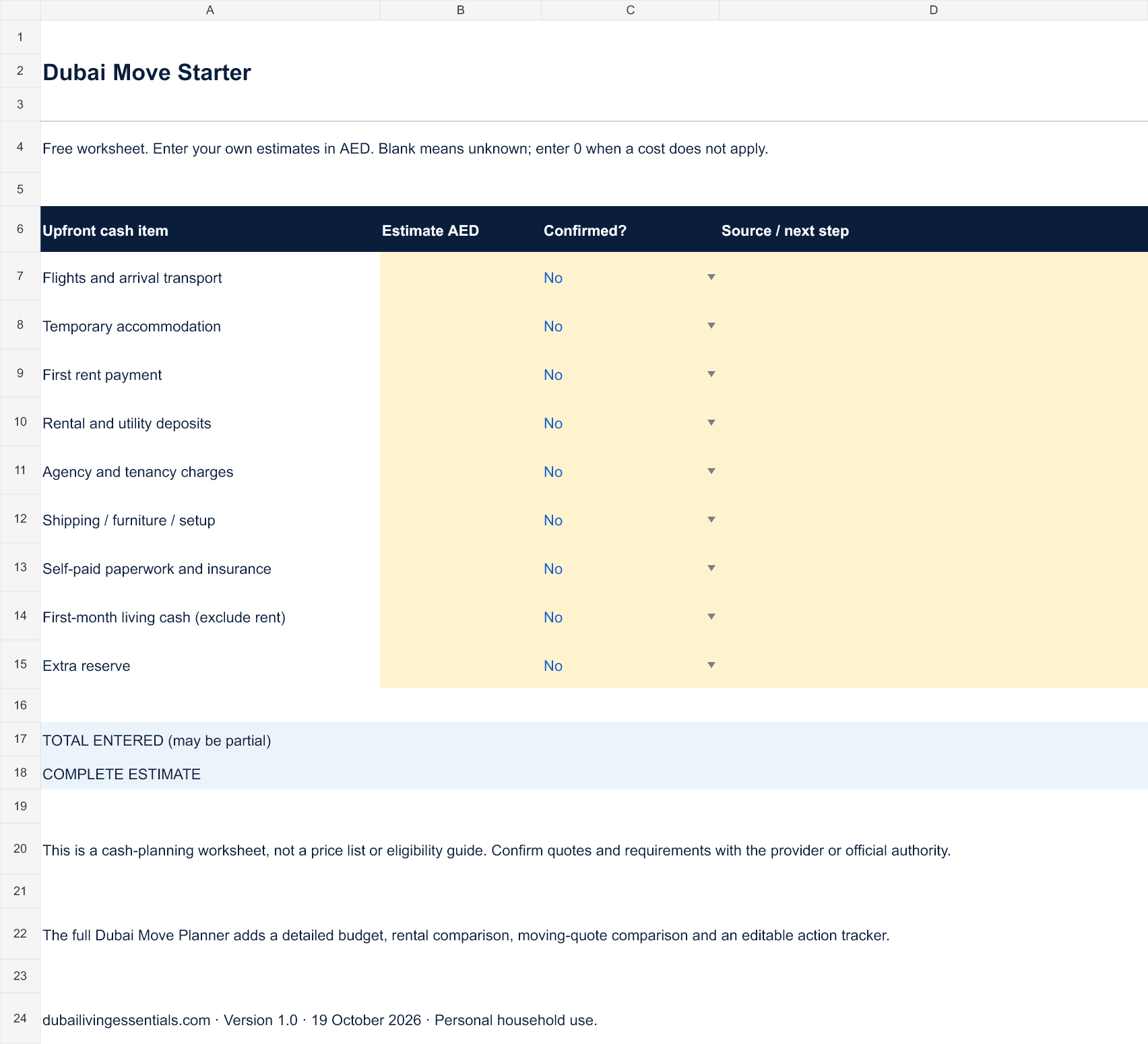Screen dimensions: 1148x1044
Task: Click the cash-planning worksheet disclaimer text
Action: pos(497,850)
